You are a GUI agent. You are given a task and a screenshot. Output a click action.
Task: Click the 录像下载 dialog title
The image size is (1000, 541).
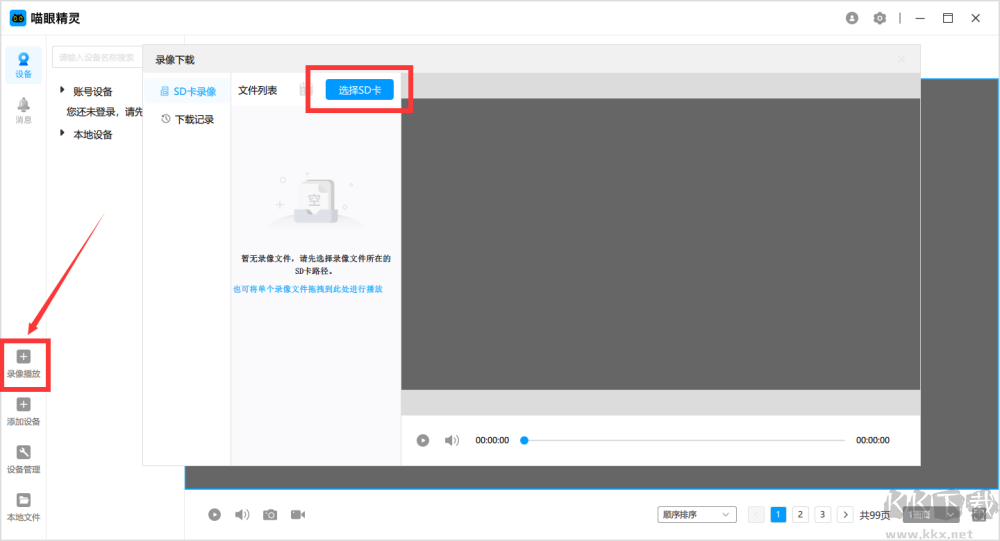[175, 60]
